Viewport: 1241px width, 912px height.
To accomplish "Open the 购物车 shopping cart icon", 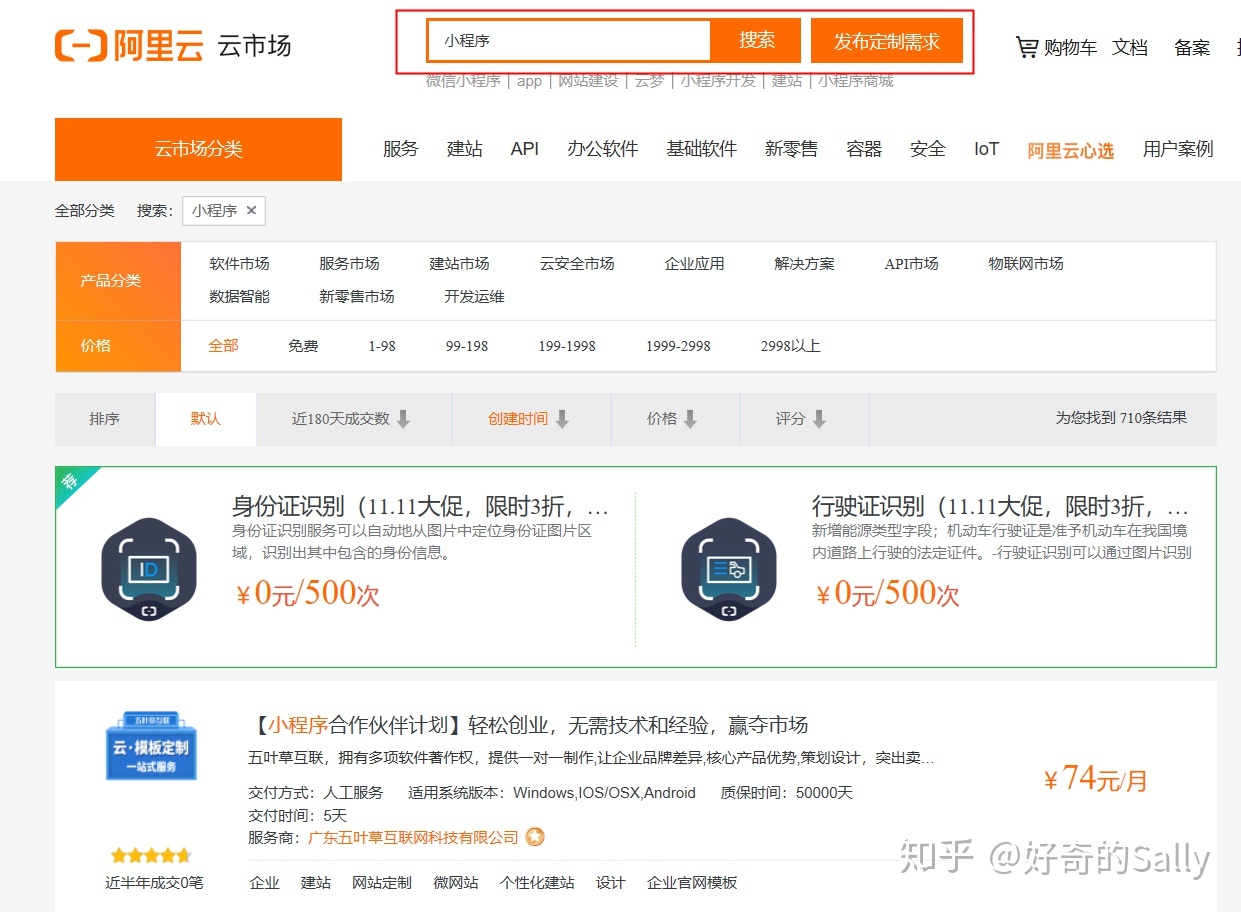I will (1026, 47).
